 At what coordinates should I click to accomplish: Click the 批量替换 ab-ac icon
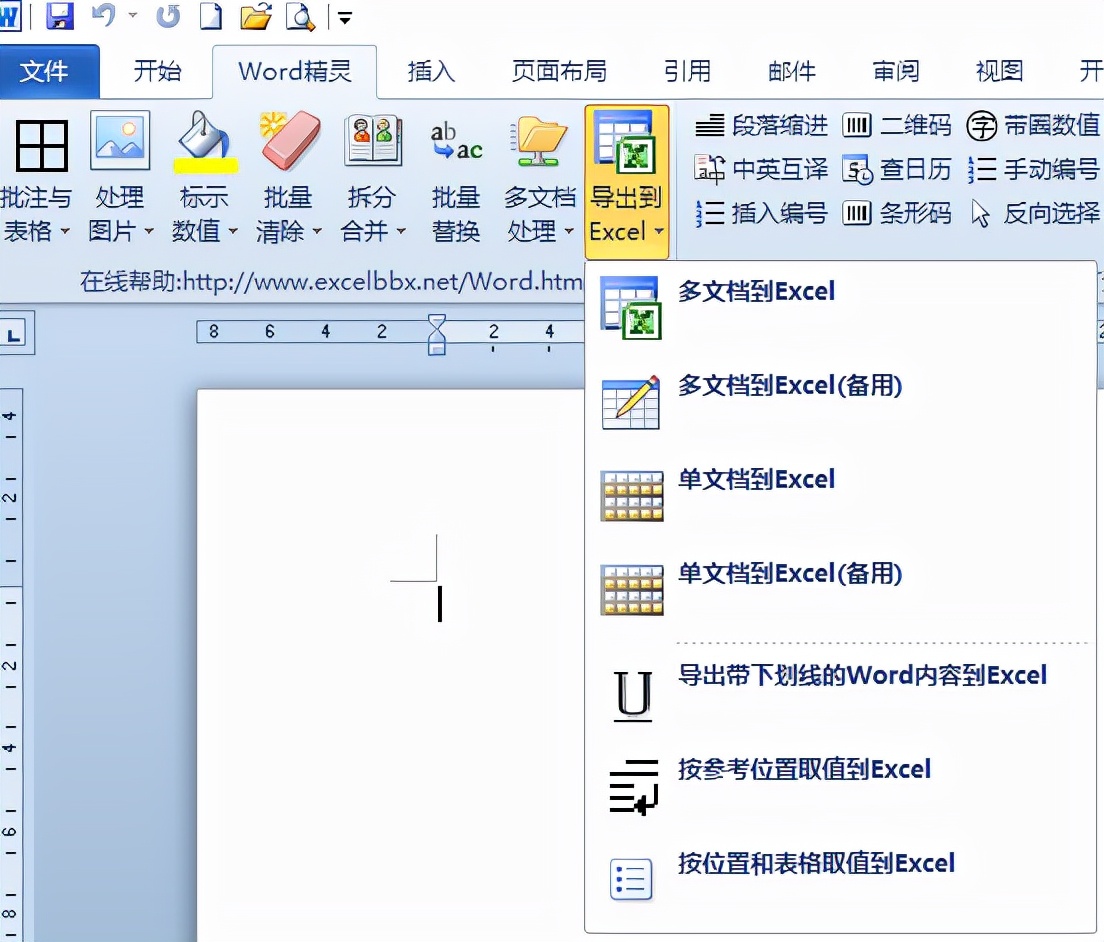click(x=456, y=142)
